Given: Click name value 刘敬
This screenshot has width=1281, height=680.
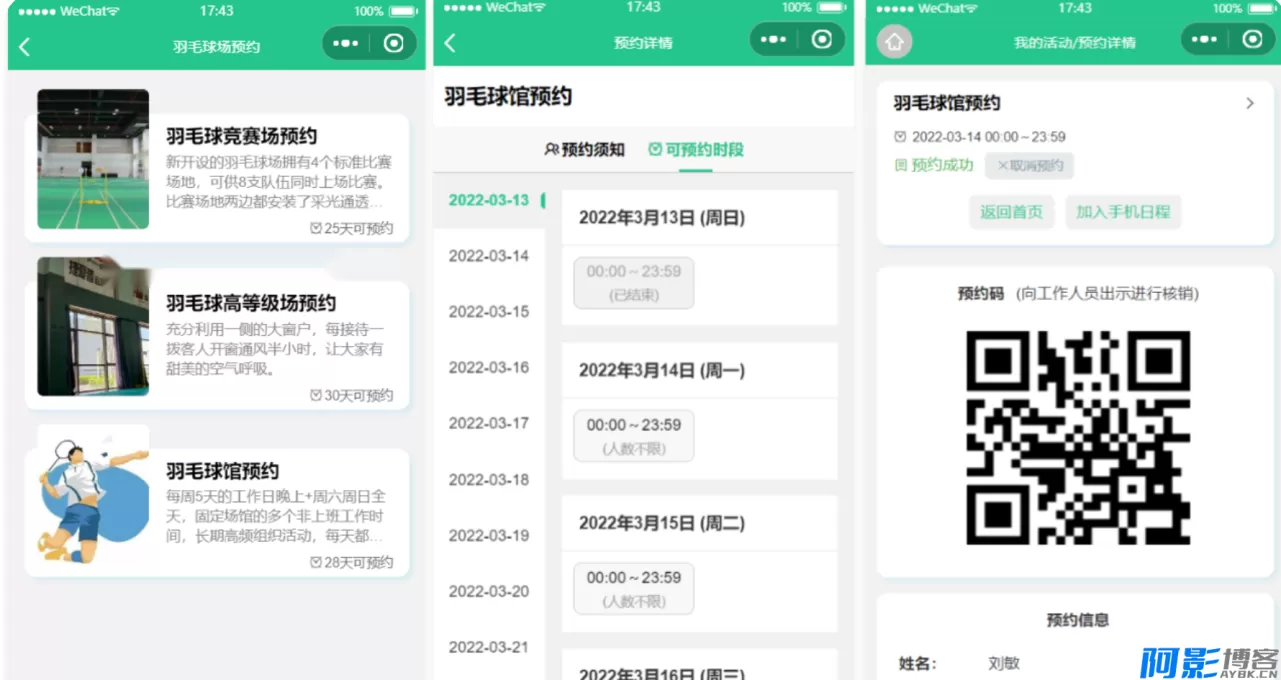Looking at the screenshot, I should pyautogui.click(x=1004, y=664).
